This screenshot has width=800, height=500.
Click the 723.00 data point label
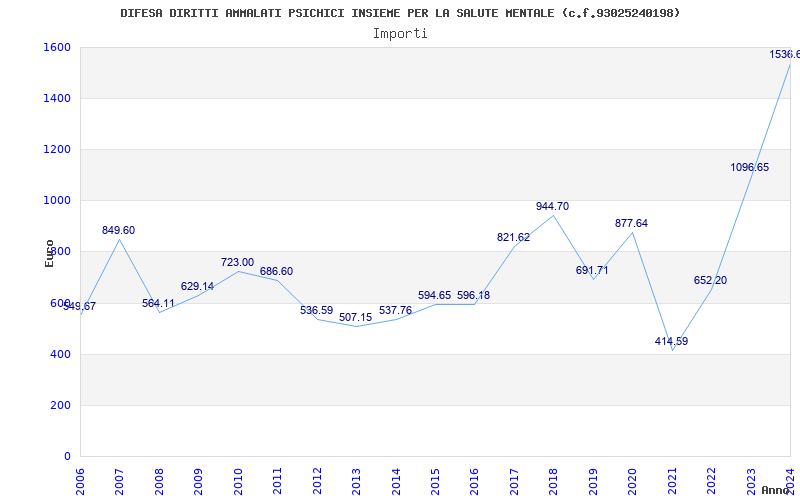[237, 262]
